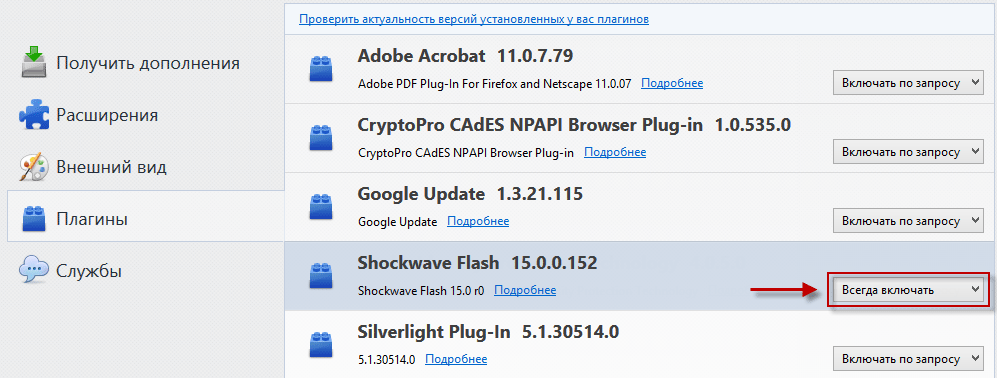This screenshot has width=997, height=378.
Task: Click the Appearance paint palette icon
Action: (35, 167)
